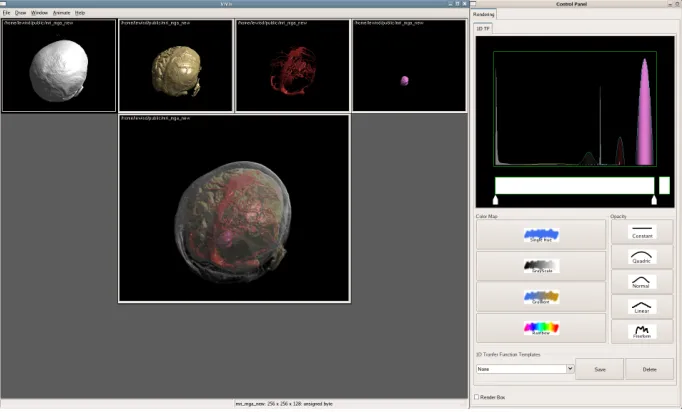Choose the Normal opacity curve
Viewport: 682px width, 412px height.
pyautogui.click(x=642, y=282)
